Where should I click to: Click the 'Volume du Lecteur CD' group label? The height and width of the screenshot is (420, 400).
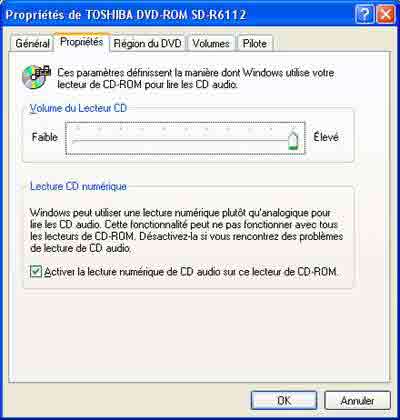coord(78,108)
